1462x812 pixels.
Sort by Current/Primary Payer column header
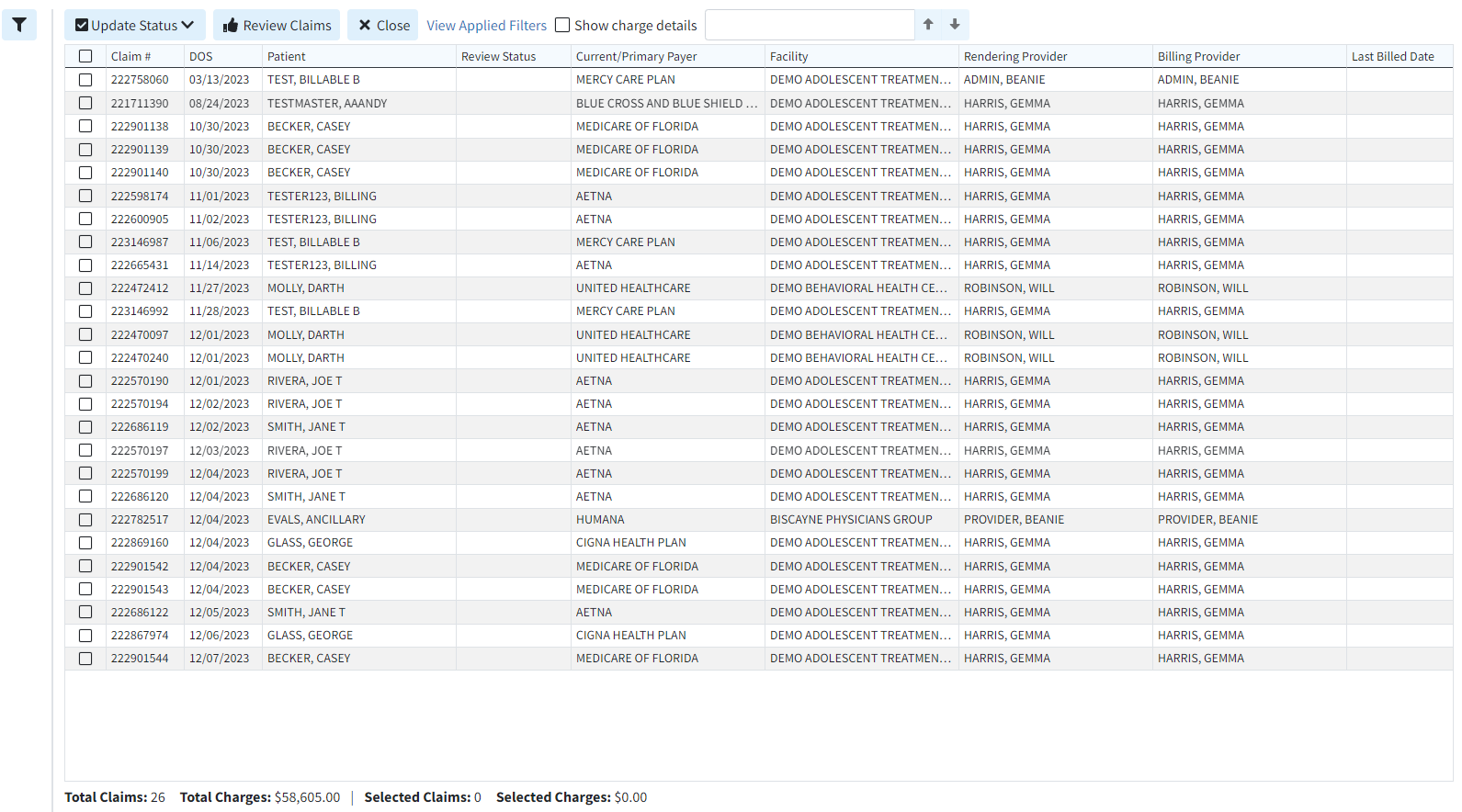click(636, 57)
